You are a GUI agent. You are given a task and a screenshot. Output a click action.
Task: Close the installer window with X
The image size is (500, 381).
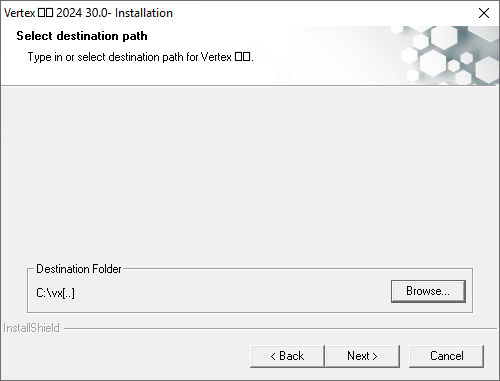point(484,13)
